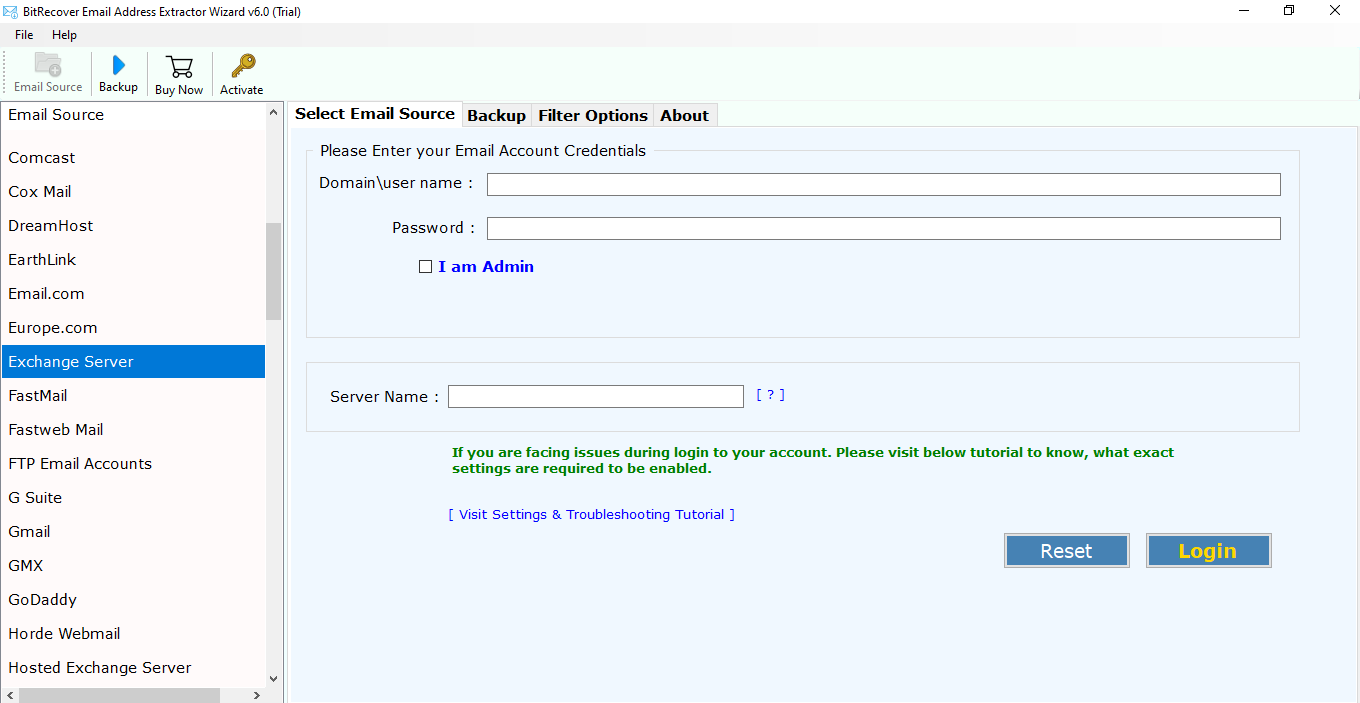Open Visit Settings & Troubleshooting Tutorial link

click(x=591, y=515)
